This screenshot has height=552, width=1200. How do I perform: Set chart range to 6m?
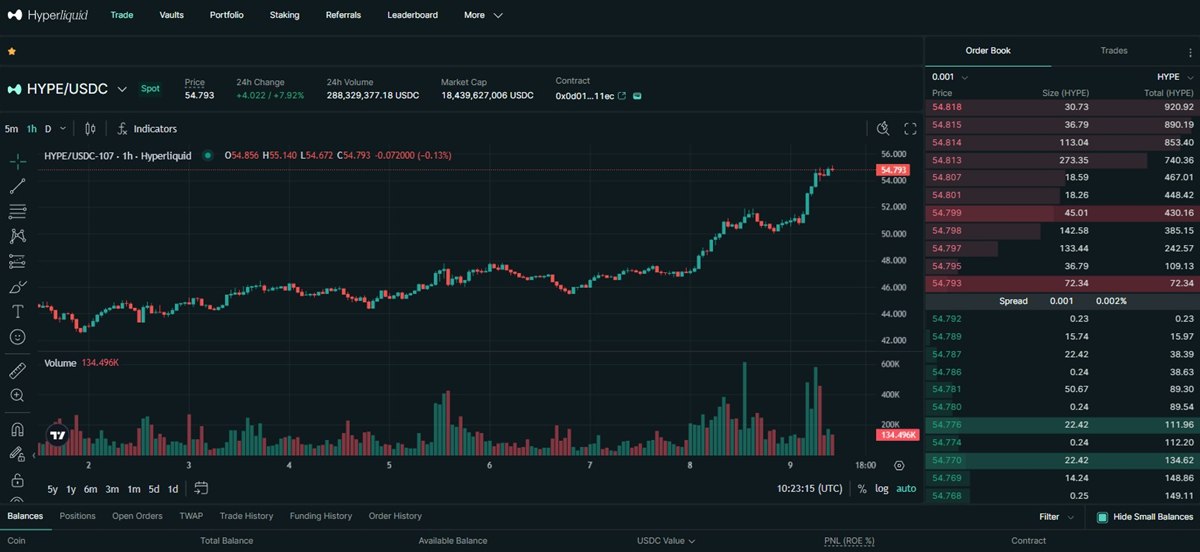pos(90,488)
